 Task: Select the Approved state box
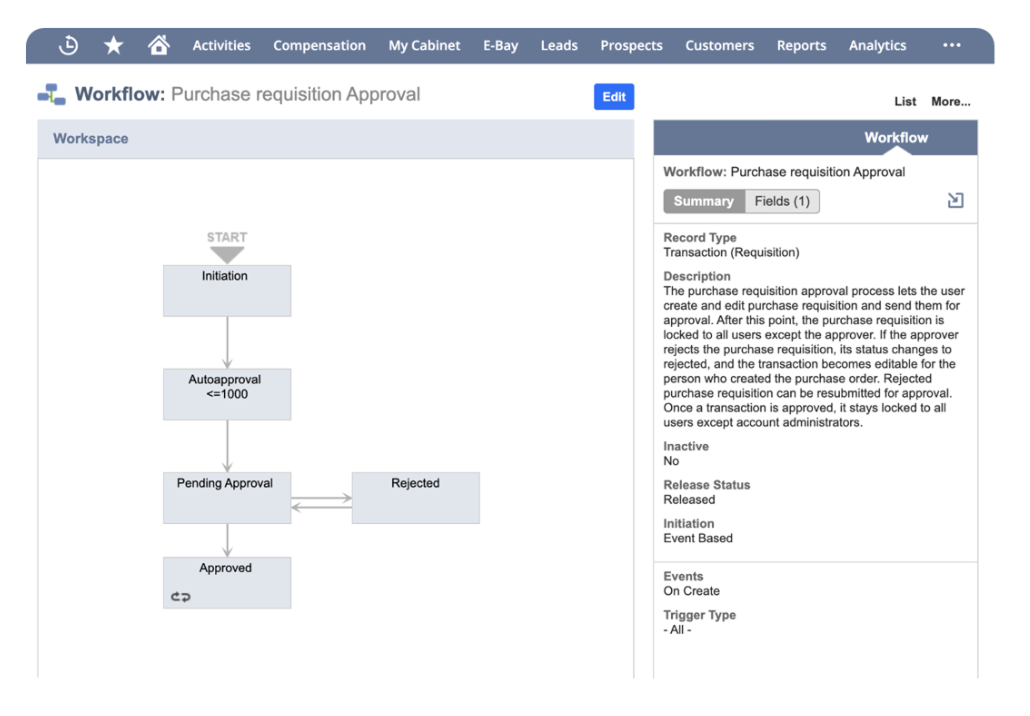point(227,583)
